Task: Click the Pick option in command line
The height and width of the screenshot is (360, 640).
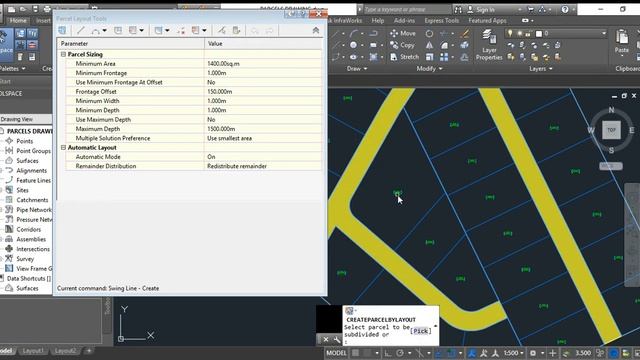Action: 420,331
